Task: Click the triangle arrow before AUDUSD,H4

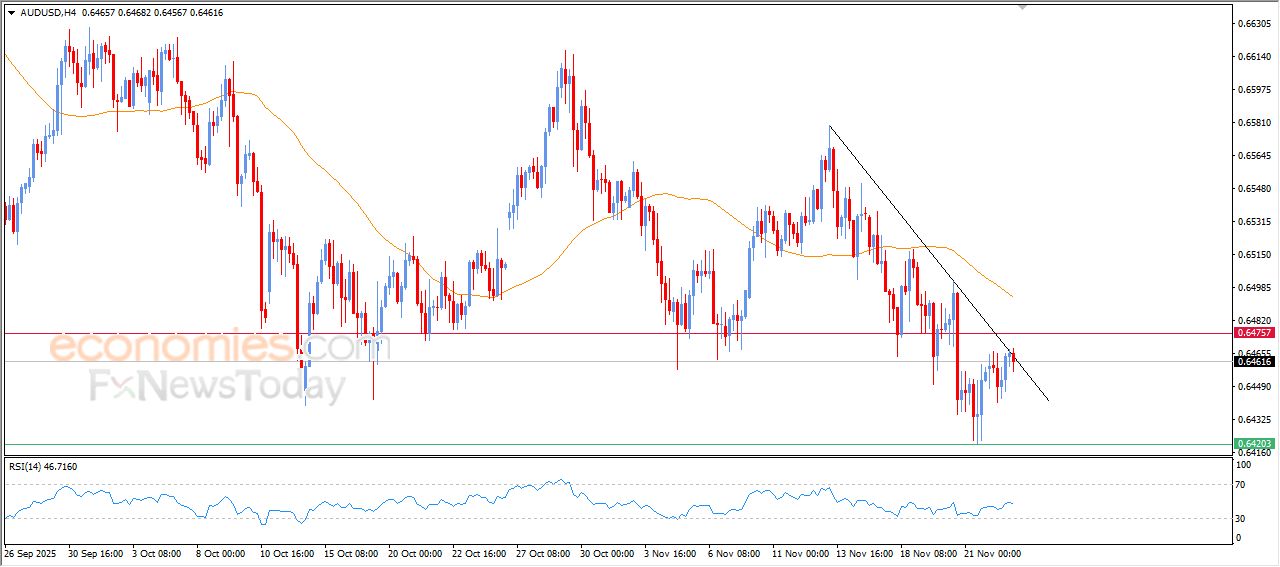Action: click(x=11, y=13)
